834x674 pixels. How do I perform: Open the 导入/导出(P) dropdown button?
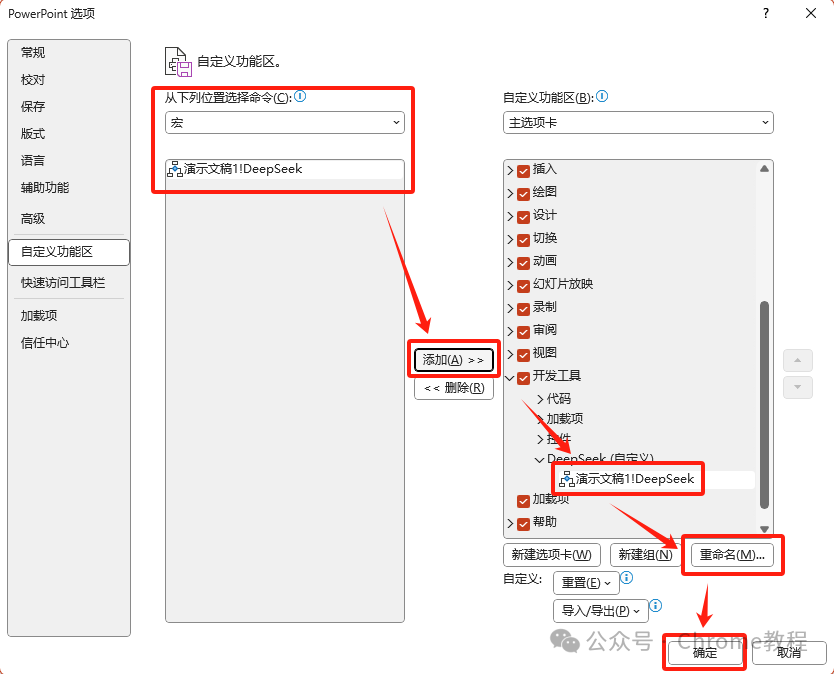pyautogui.click(x=601, y=611)
